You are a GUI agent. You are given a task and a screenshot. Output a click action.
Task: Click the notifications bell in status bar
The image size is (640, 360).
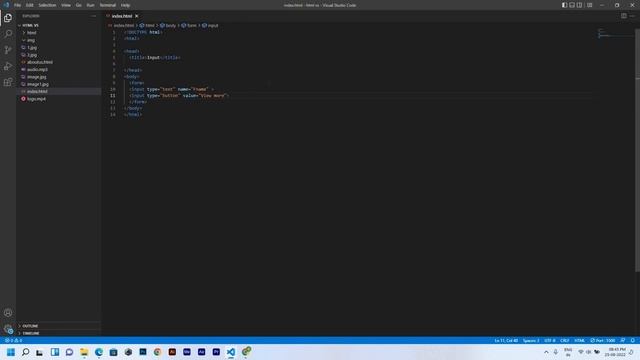pyautogui.click(x=632, y=340)
